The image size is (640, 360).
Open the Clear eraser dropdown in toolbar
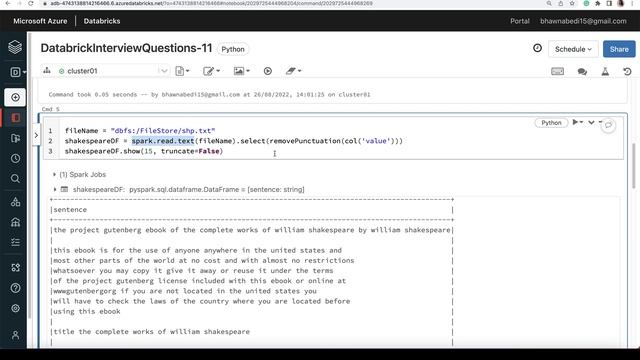pyautogui.click(x=293, y=71)
